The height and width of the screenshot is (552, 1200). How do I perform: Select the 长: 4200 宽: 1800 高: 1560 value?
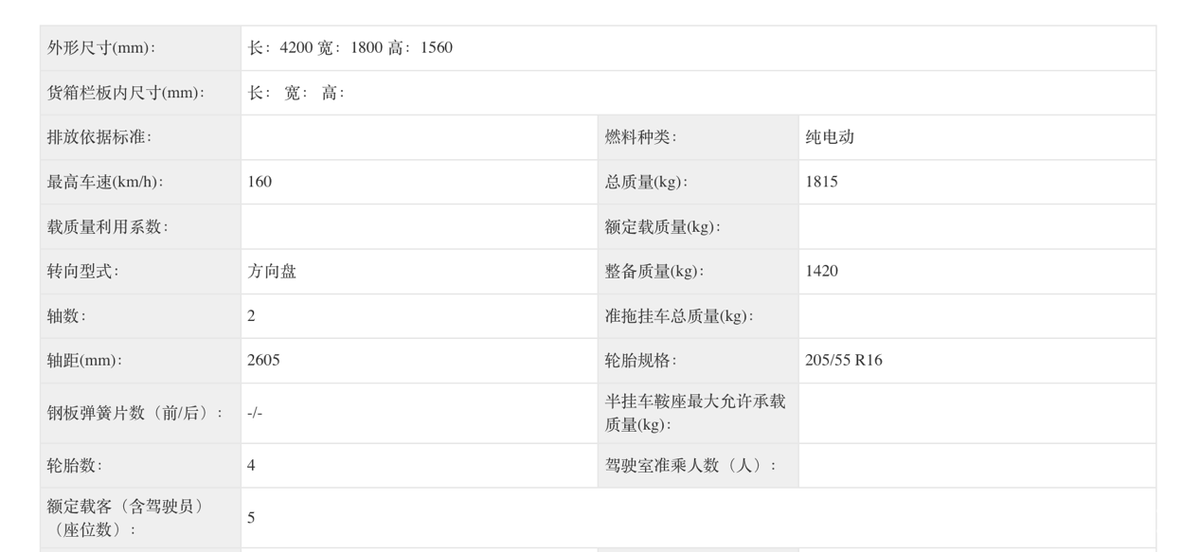[350, 48]
